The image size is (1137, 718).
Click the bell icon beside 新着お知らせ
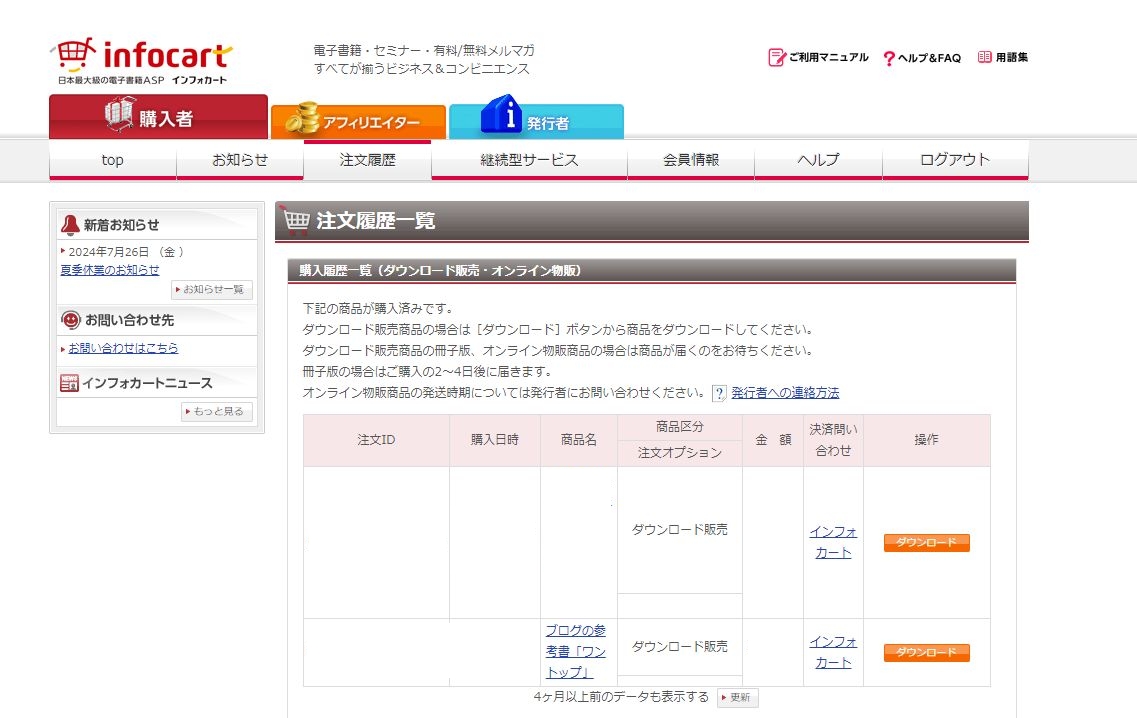coord(68,223)
